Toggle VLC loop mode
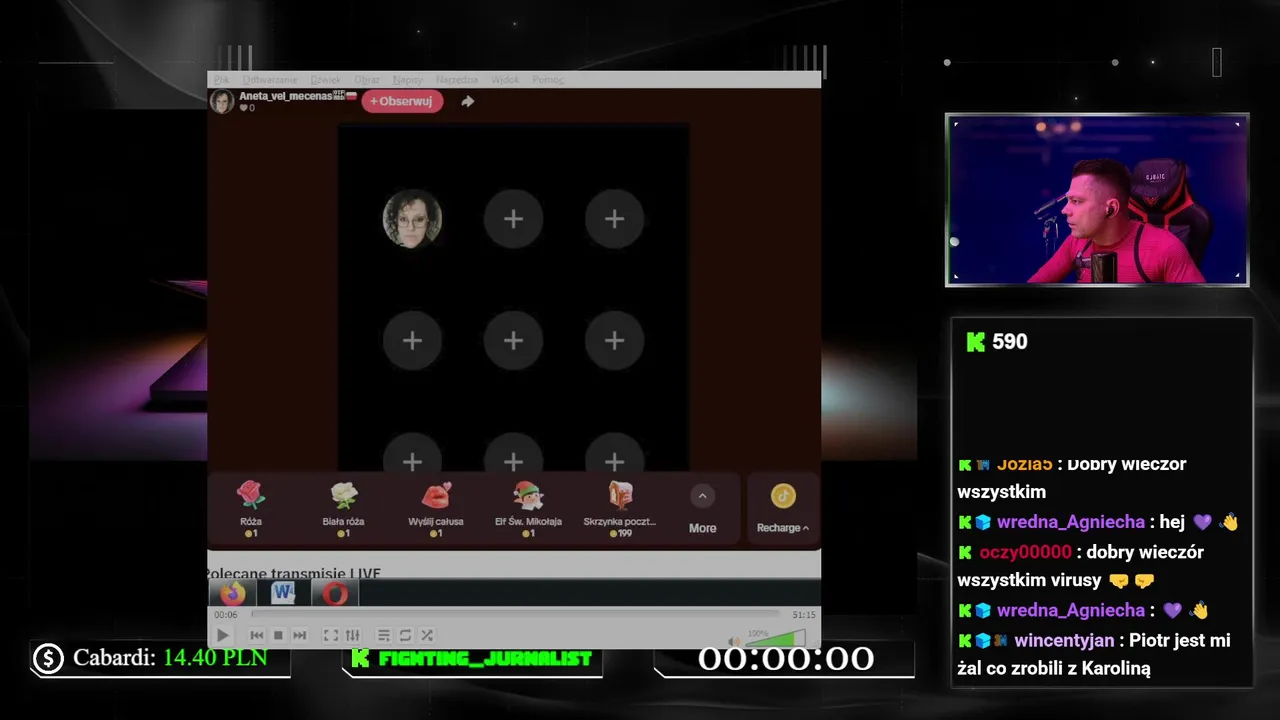This screenshot has height=720, width=1280. [405, 635]
